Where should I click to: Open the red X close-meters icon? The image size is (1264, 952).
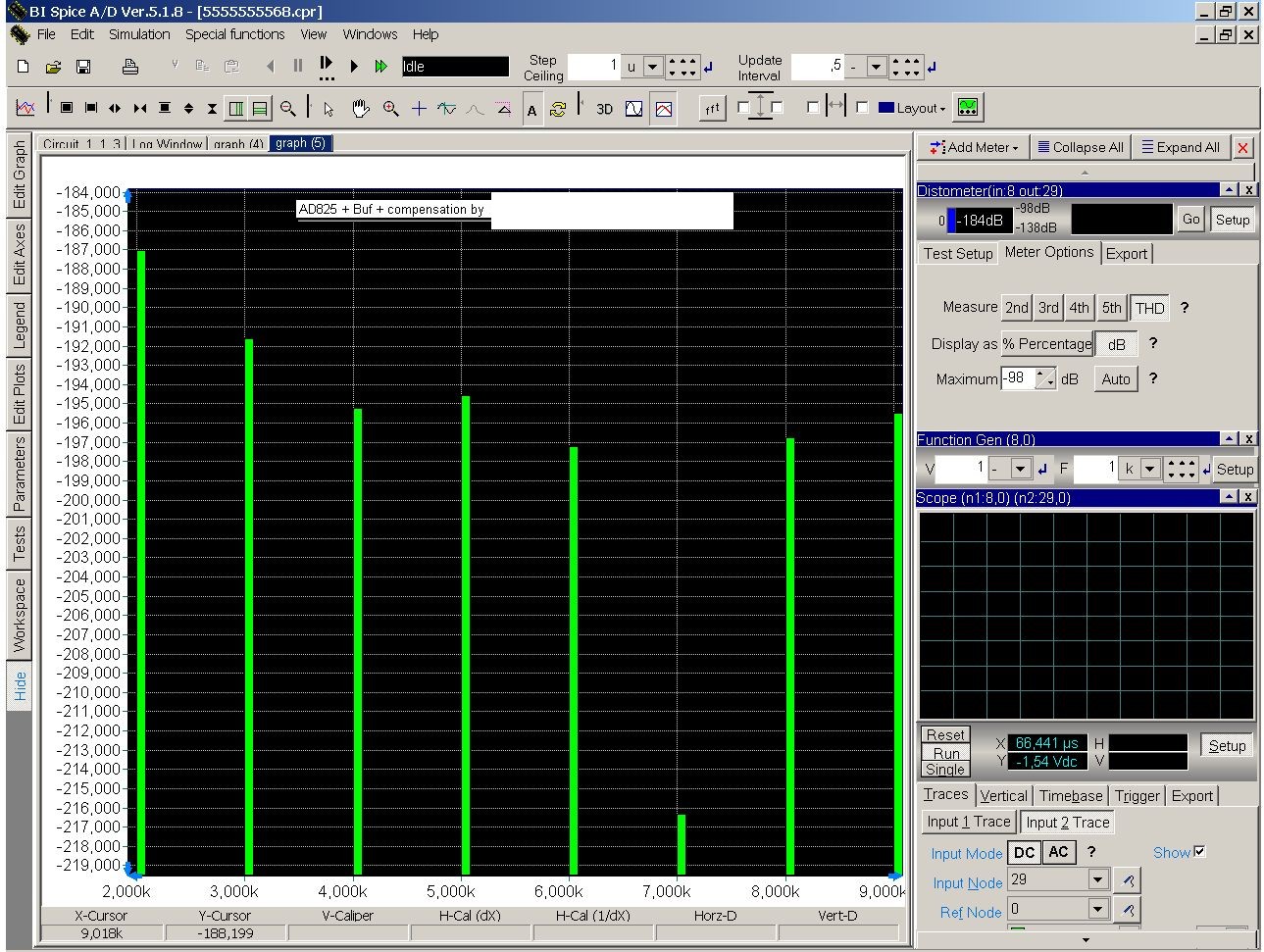[1242, 148]
